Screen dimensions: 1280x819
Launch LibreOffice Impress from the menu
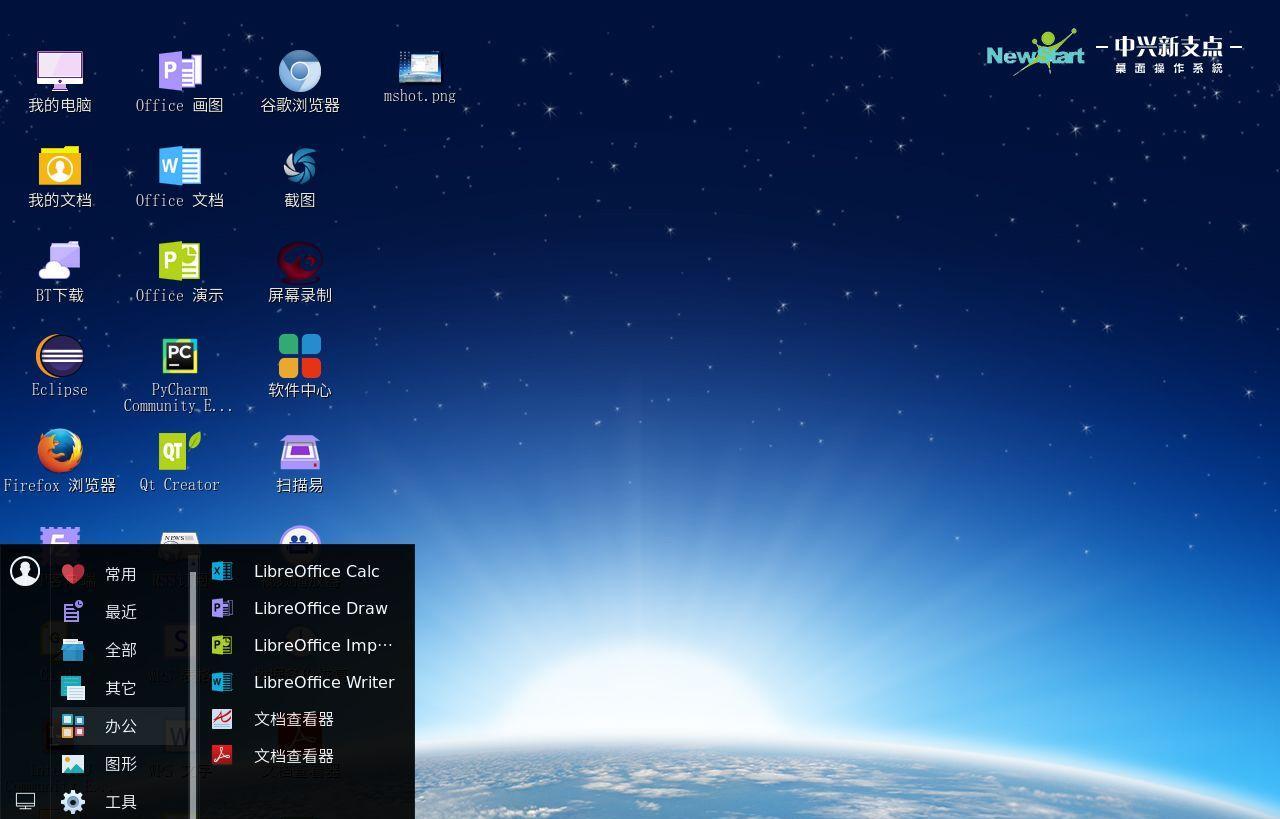[x=305, y=645]
